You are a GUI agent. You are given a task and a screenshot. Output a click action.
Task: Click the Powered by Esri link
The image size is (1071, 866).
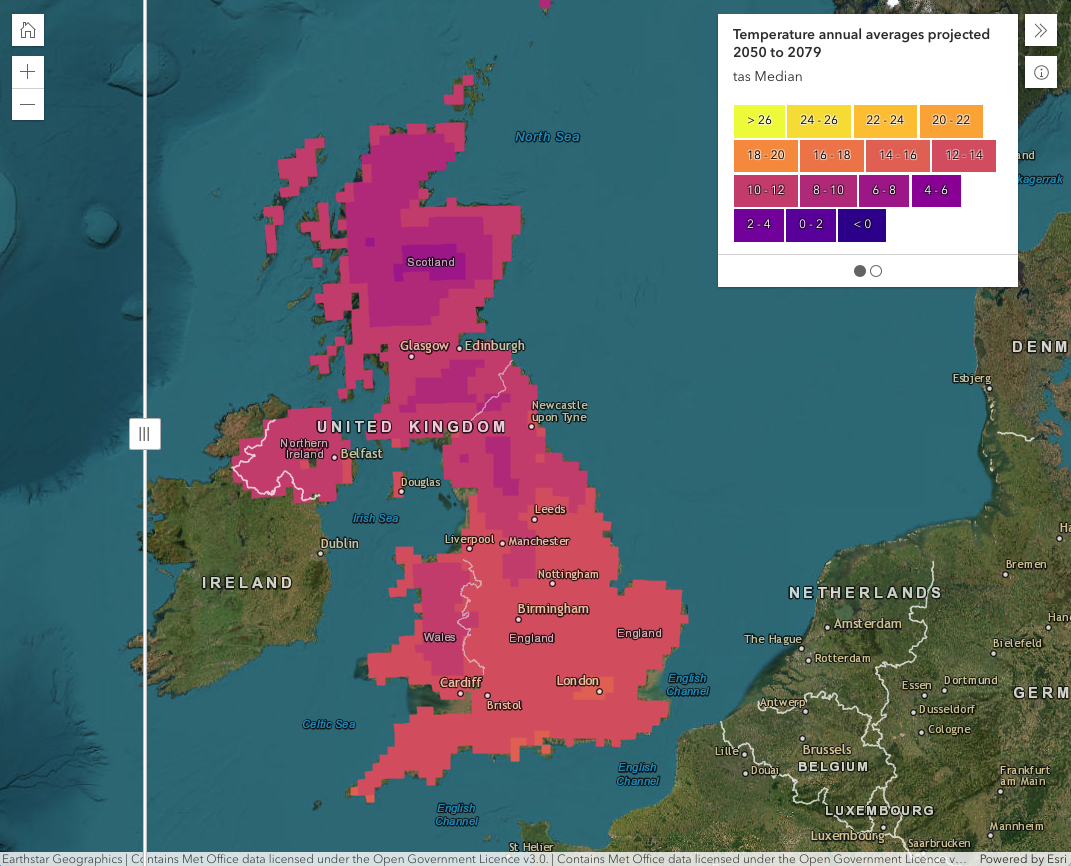[1031, 858]
